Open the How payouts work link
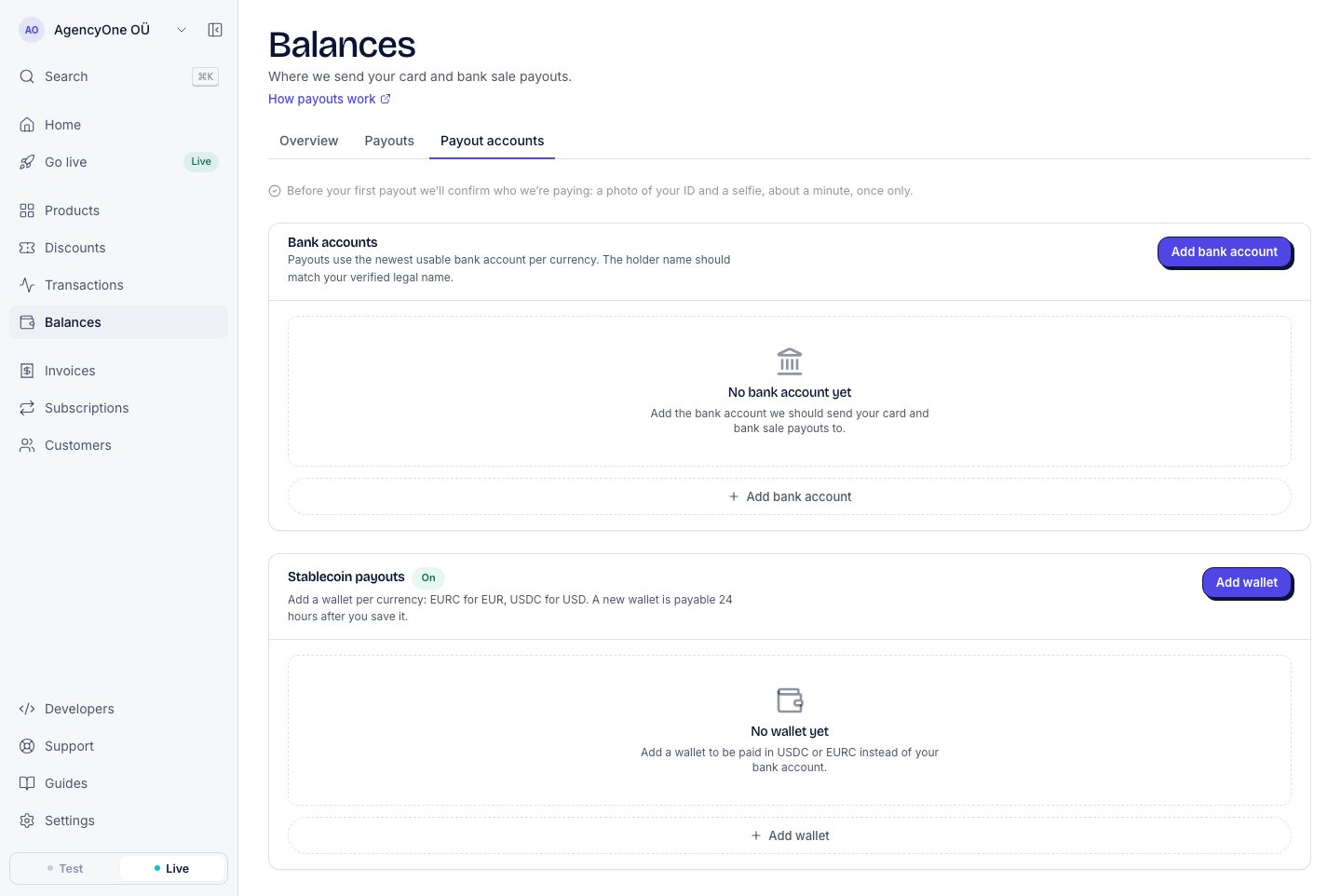Viewport: 1341px width, 896px height. tap(330, 99)
